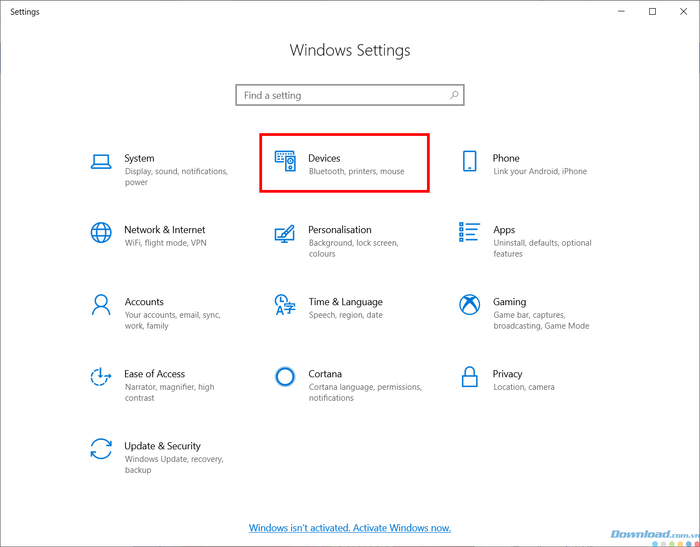The width and height of the screenshot is (700, 547).
Task: Click the Network & Internet globe icon
Action: coord(101,233)
